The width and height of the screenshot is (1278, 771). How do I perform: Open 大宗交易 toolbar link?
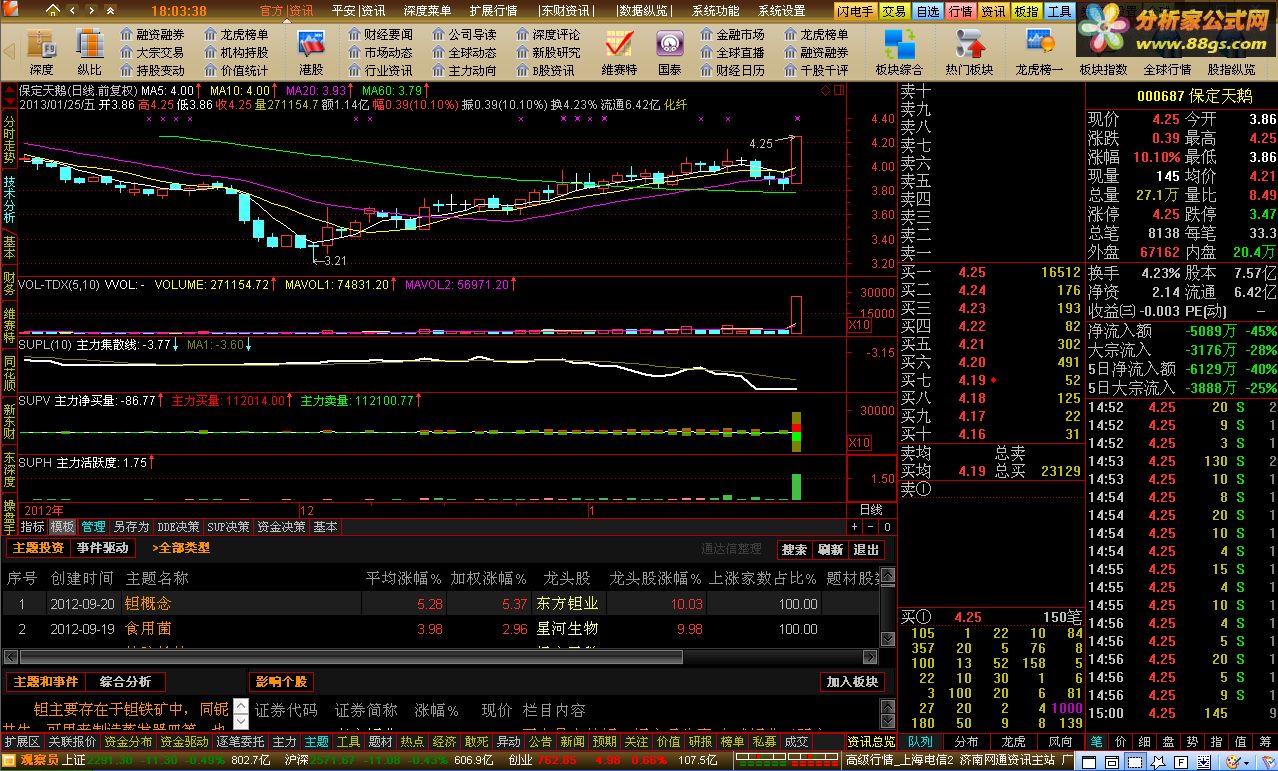click(152, 52)
